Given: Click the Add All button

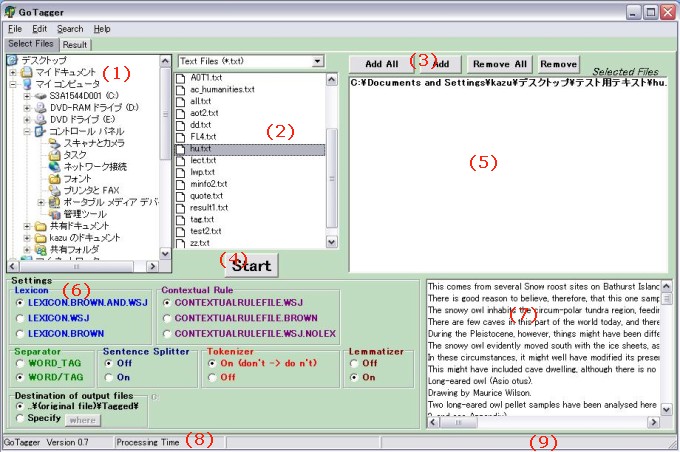Looking at the screenshot, I should [382, 64].
